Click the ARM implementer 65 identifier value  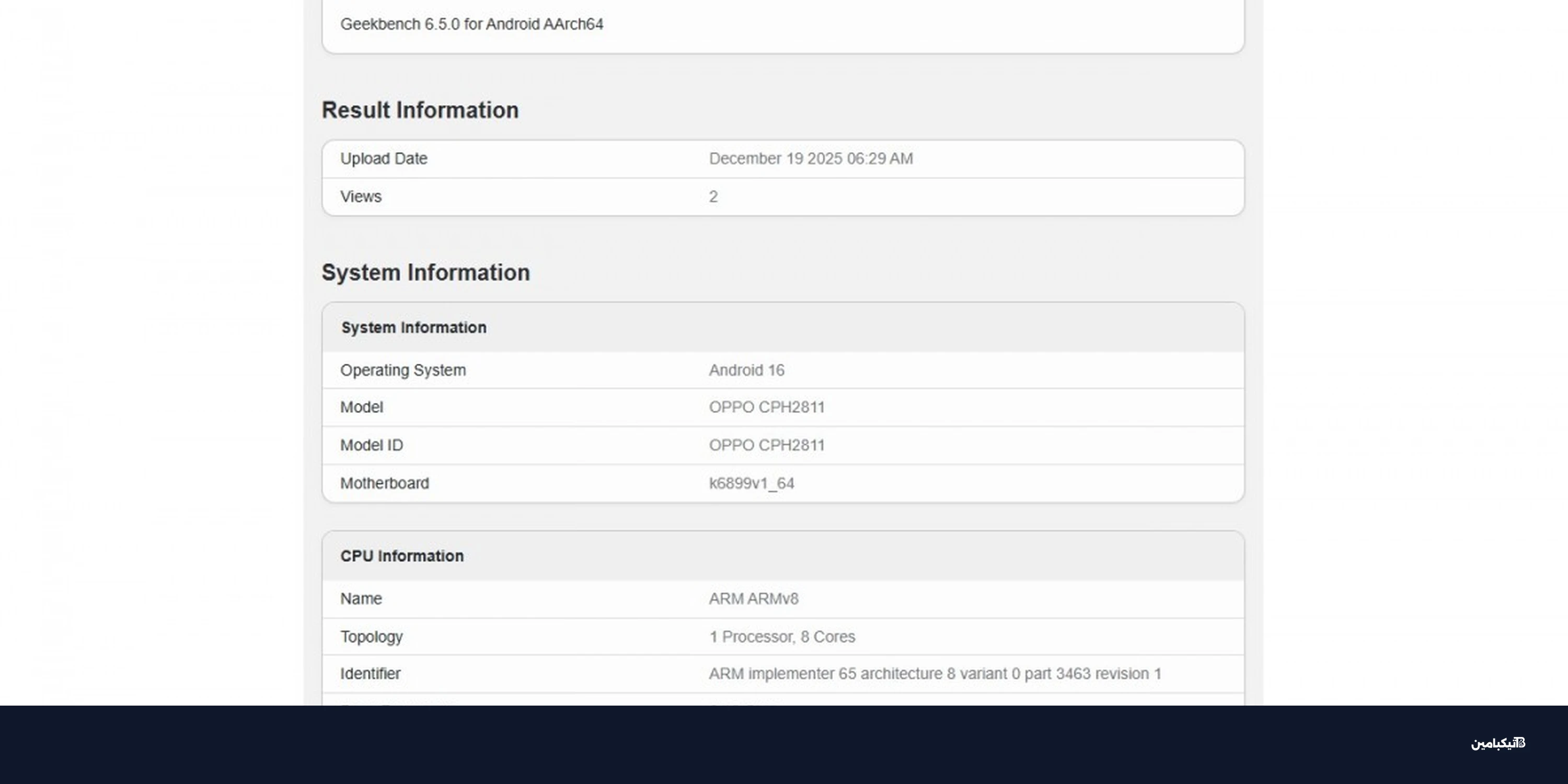(935, 674)
